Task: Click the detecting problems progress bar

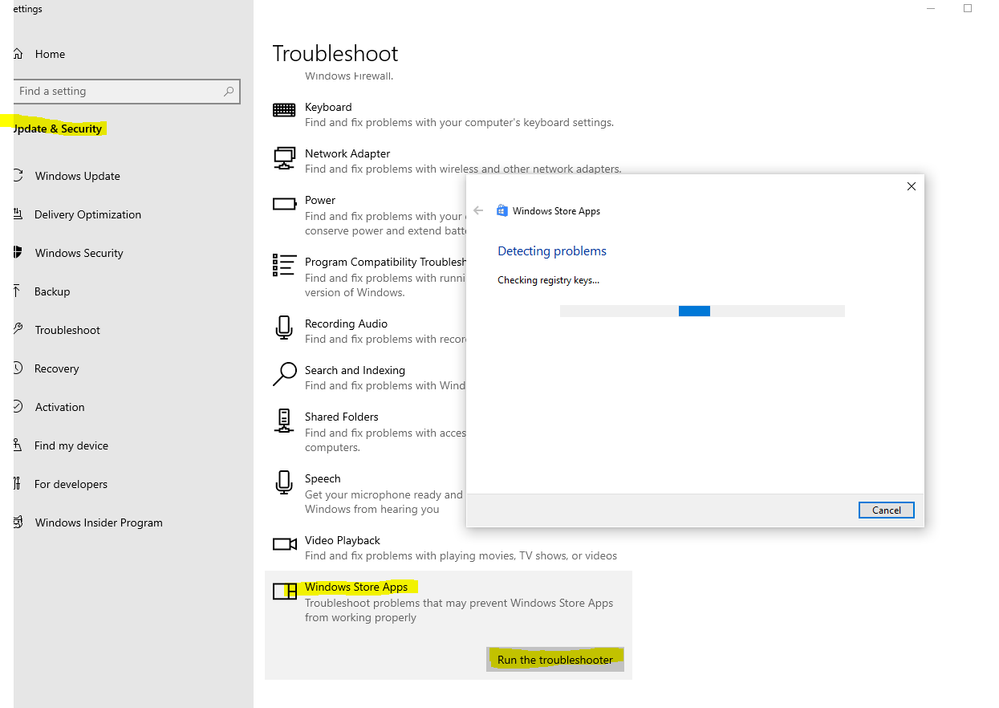Action: point(702,311)
